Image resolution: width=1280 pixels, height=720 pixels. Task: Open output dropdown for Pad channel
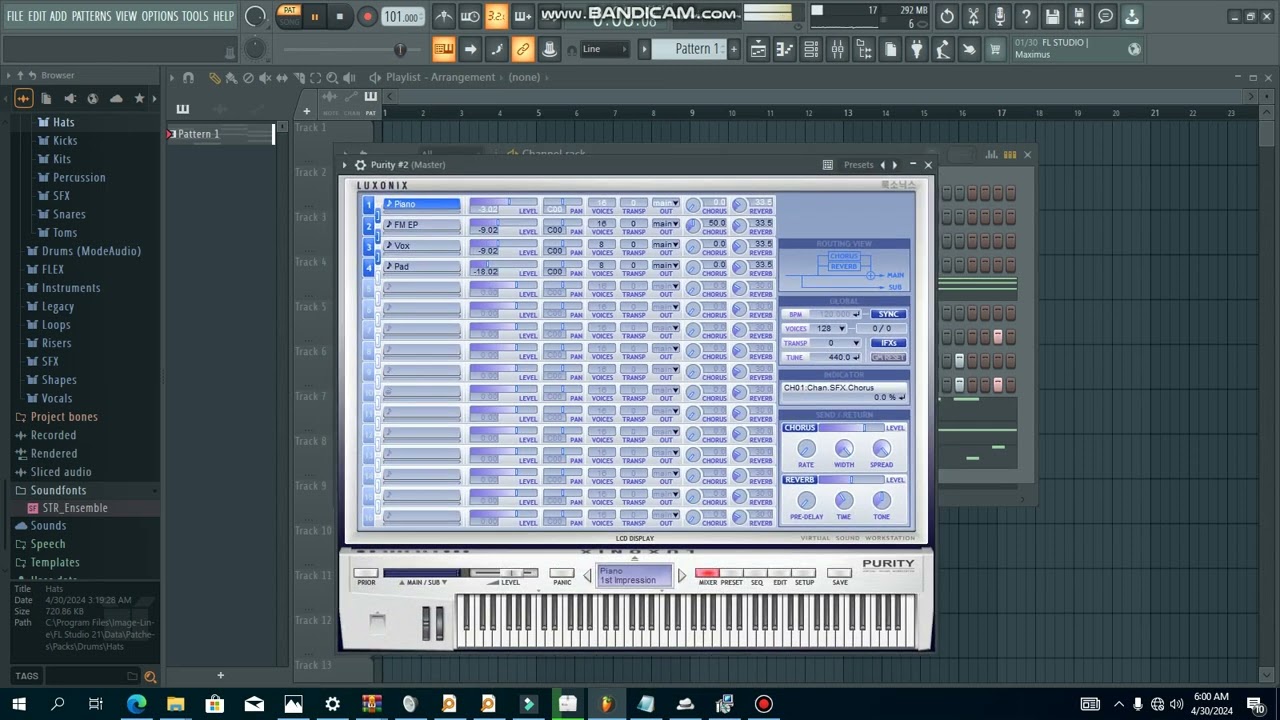[x=666, y=265]
